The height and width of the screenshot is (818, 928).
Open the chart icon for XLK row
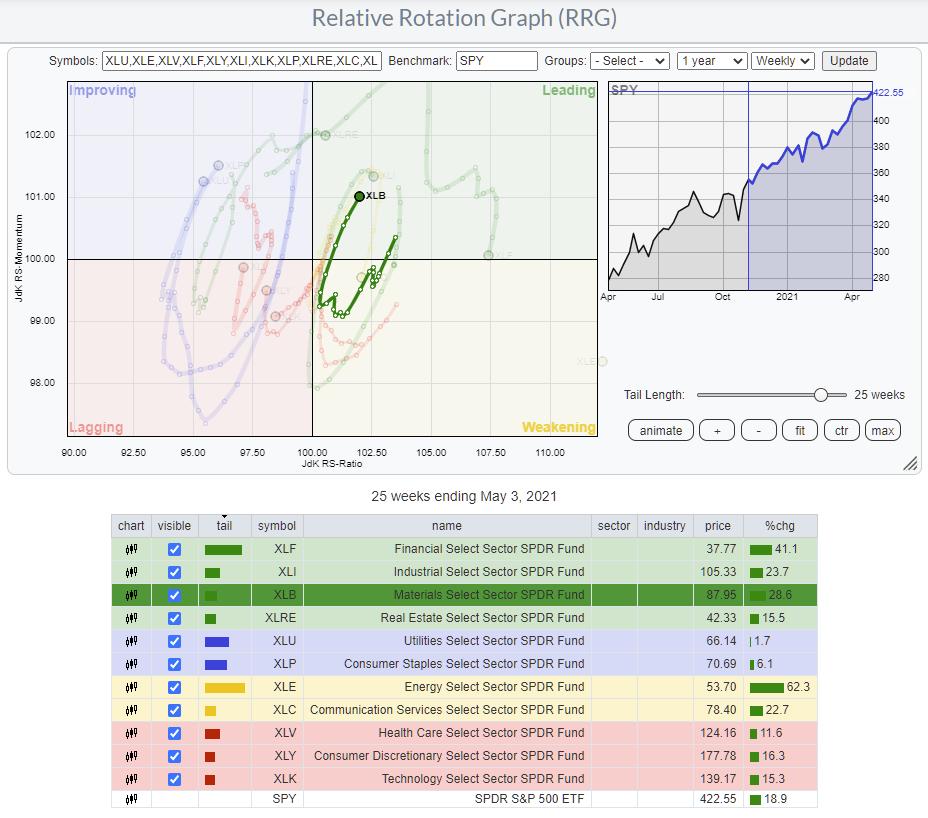(131, 779)
